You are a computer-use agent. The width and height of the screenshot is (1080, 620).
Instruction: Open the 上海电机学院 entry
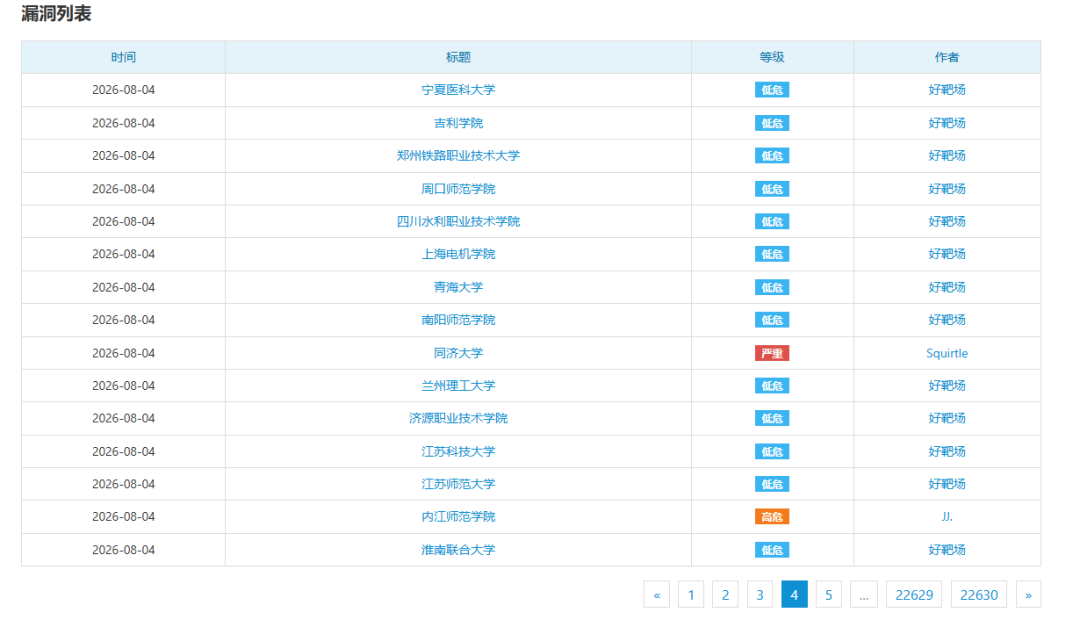[x=458, y=254]
